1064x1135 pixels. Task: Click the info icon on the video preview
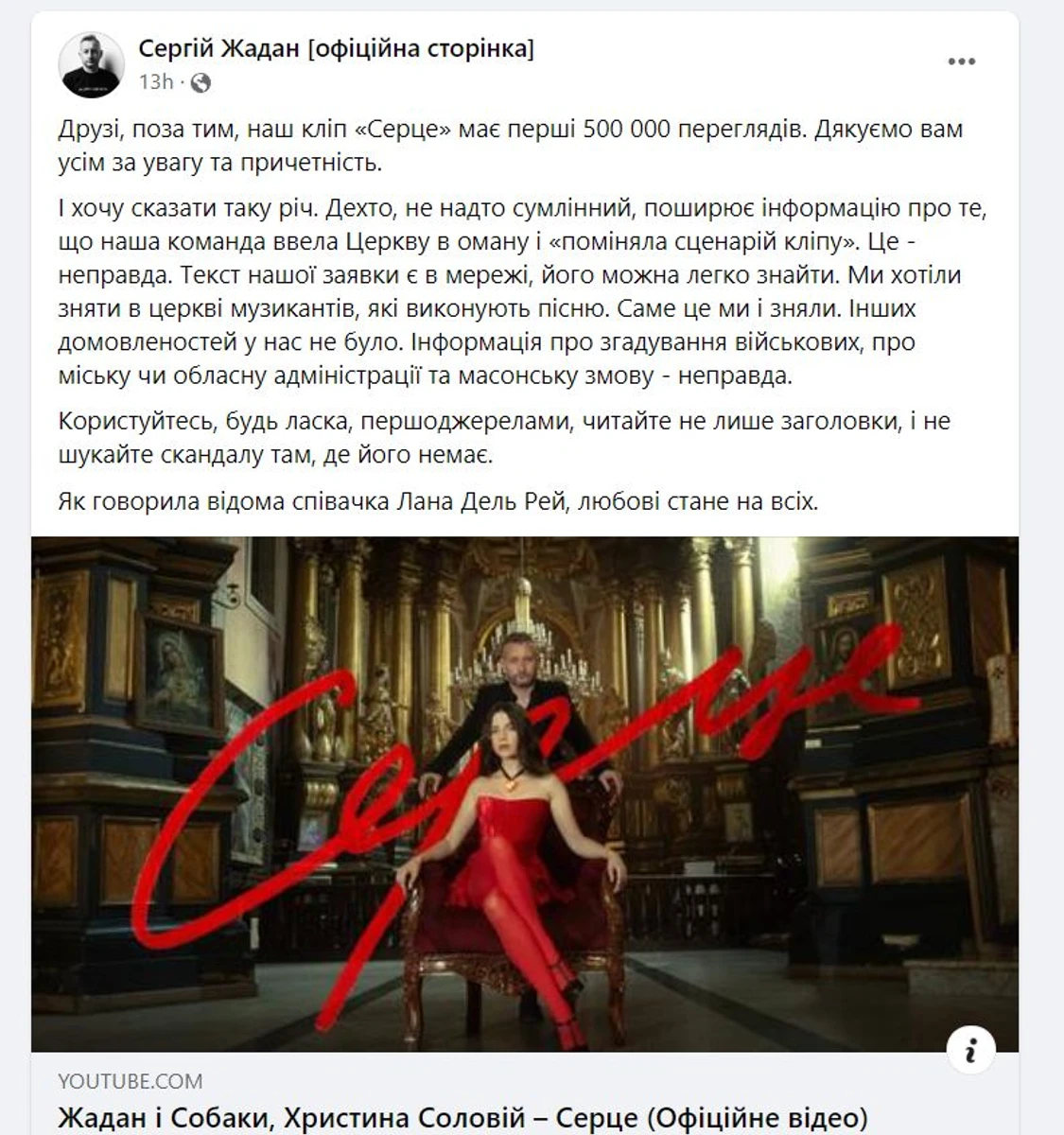point(970,1050)
